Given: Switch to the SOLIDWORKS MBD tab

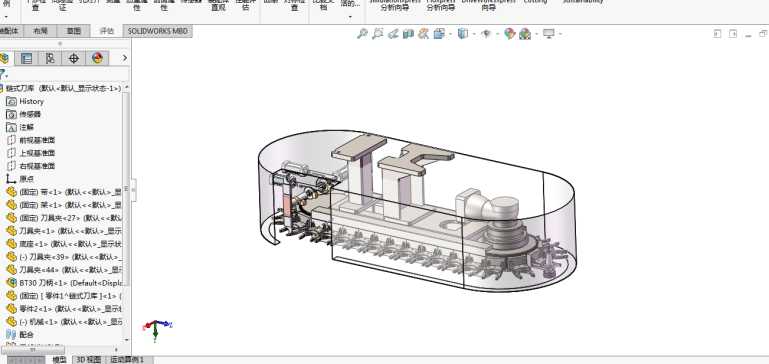Looking at the screenshot, I should click(157, 31).
